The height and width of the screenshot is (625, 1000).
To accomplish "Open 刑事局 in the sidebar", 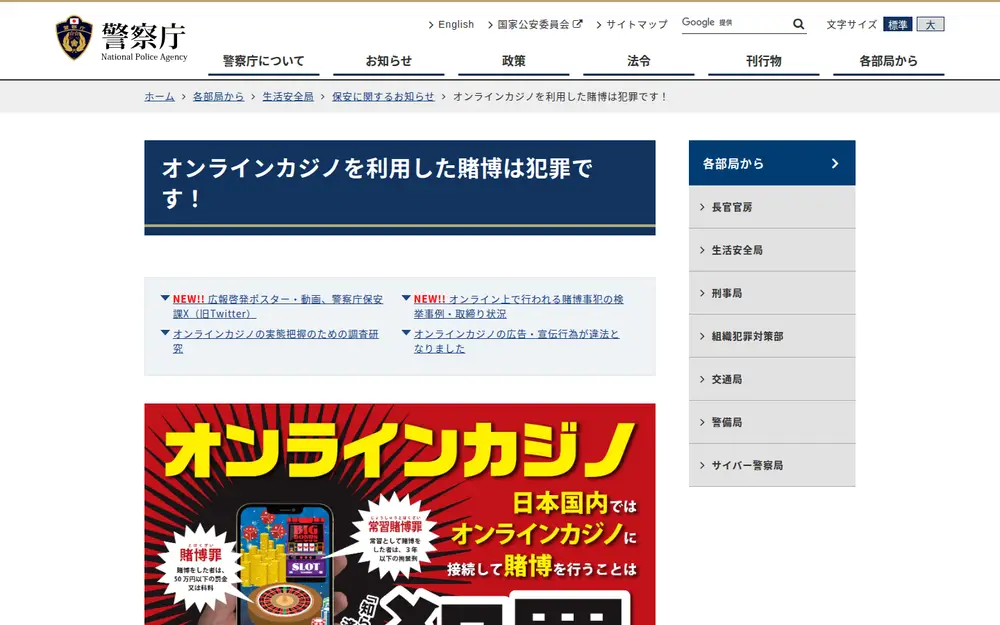I will 772,293.
